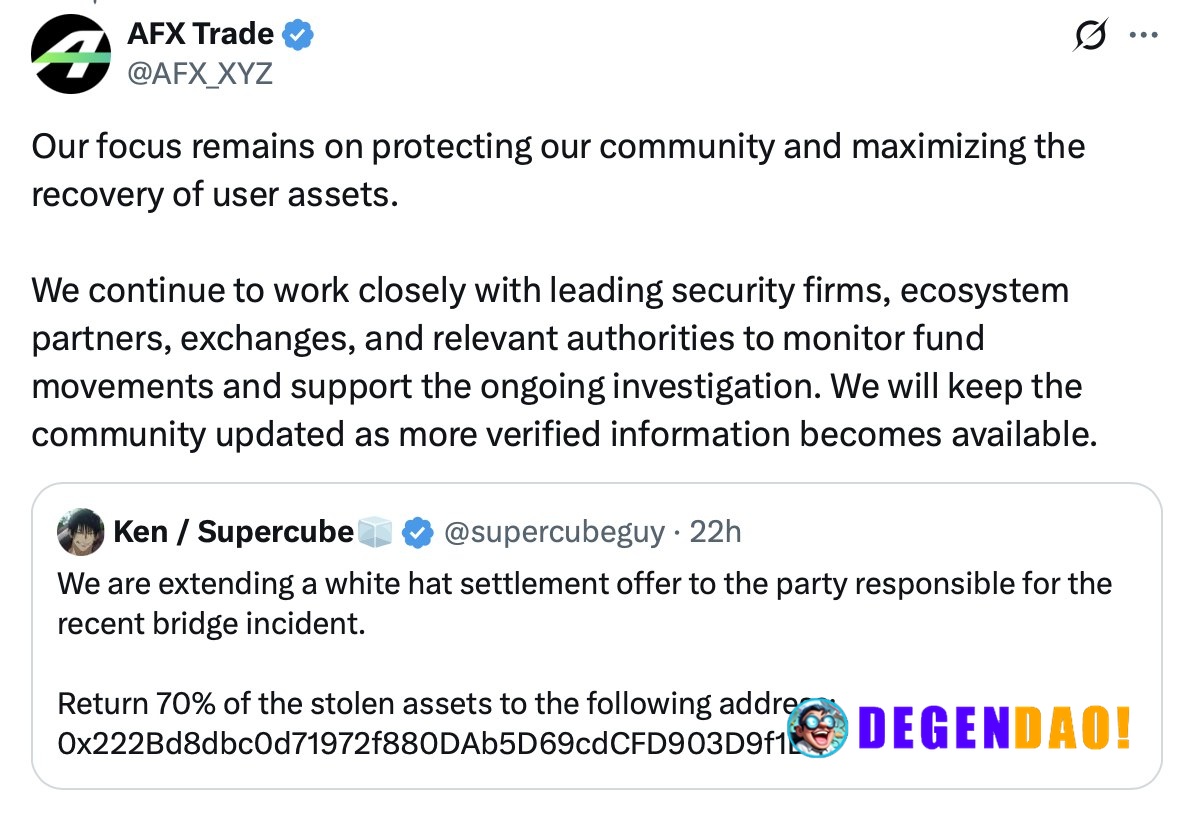Open the three-dot more options menu

tap(1143, 35)
